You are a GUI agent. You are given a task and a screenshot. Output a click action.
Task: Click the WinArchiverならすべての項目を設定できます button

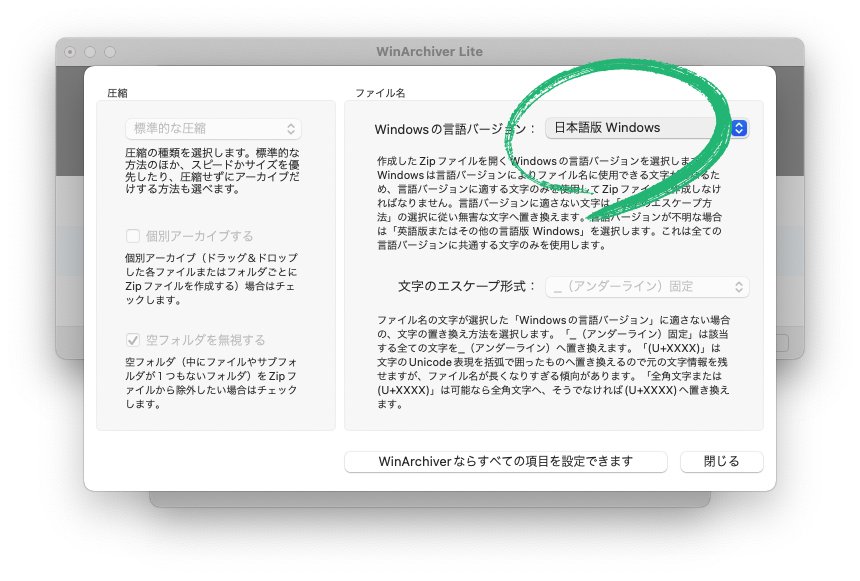tap(506, 461)
